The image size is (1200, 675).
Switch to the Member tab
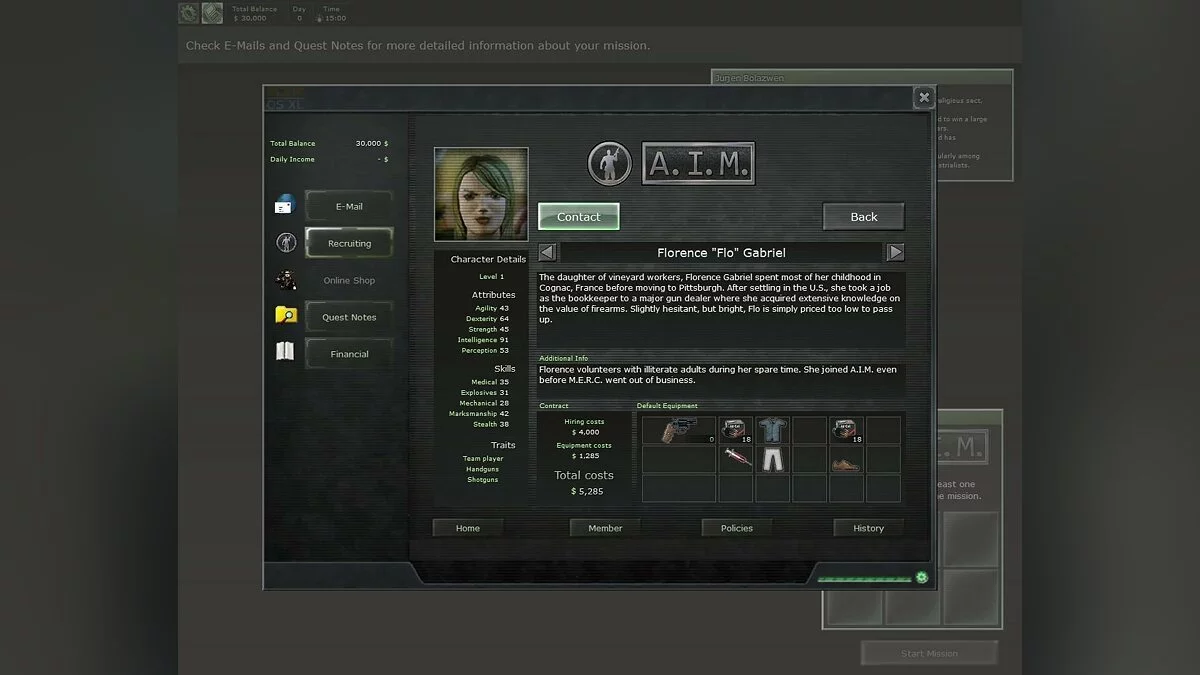pyautogui.click(x=605, y=528)
